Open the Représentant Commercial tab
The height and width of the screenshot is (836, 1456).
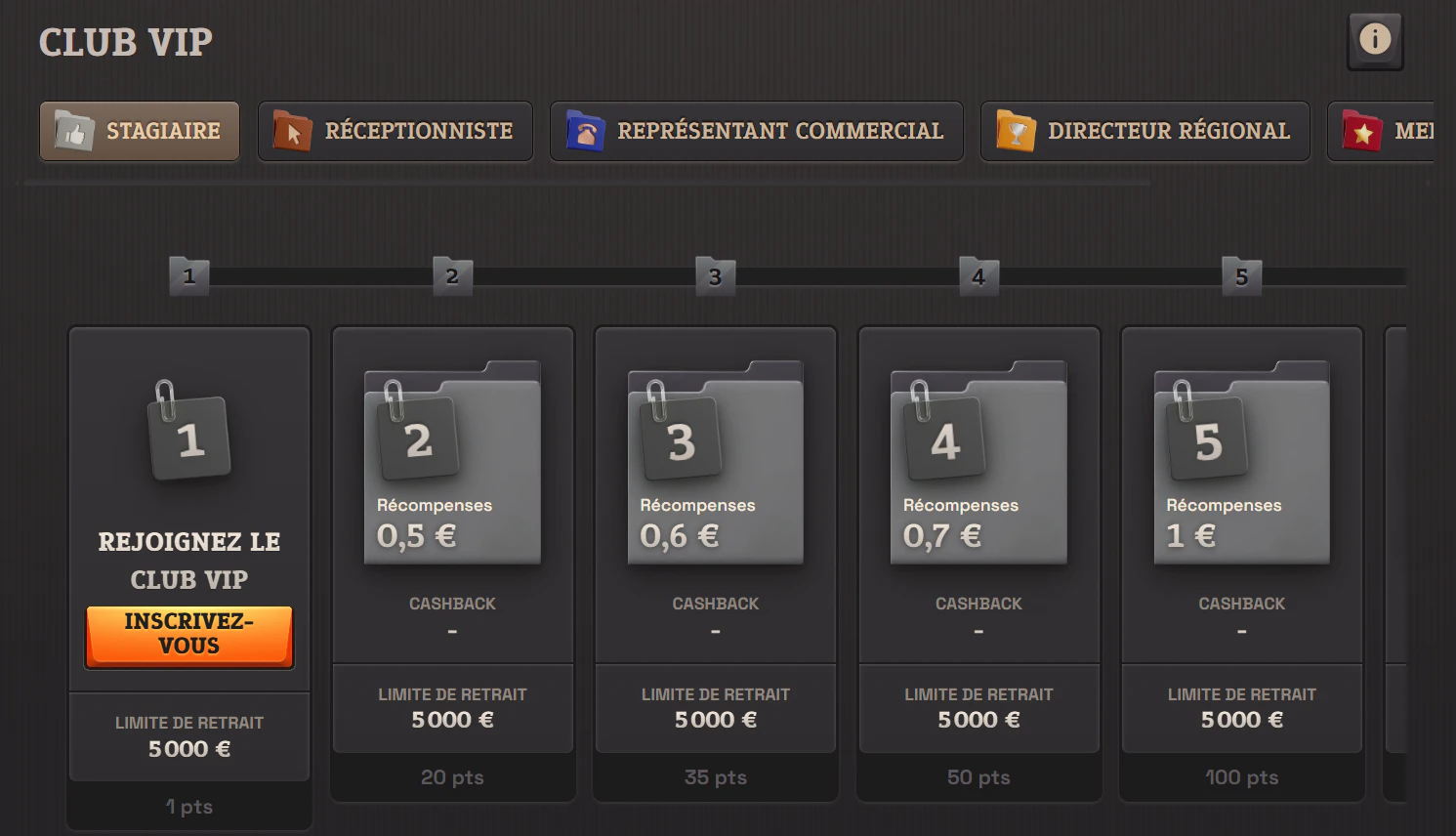pos(757,131)
